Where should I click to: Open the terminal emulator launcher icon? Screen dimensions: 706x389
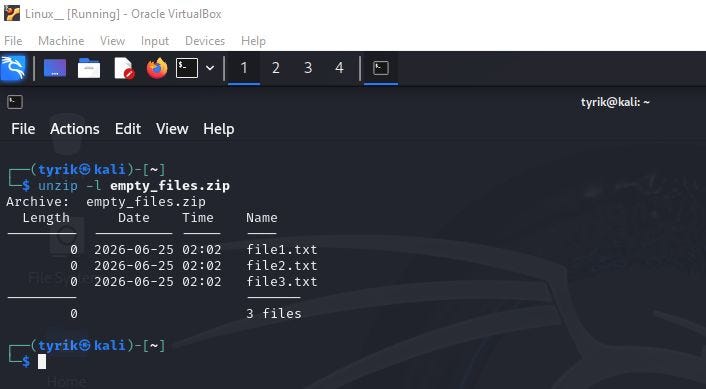coord(186,68)
